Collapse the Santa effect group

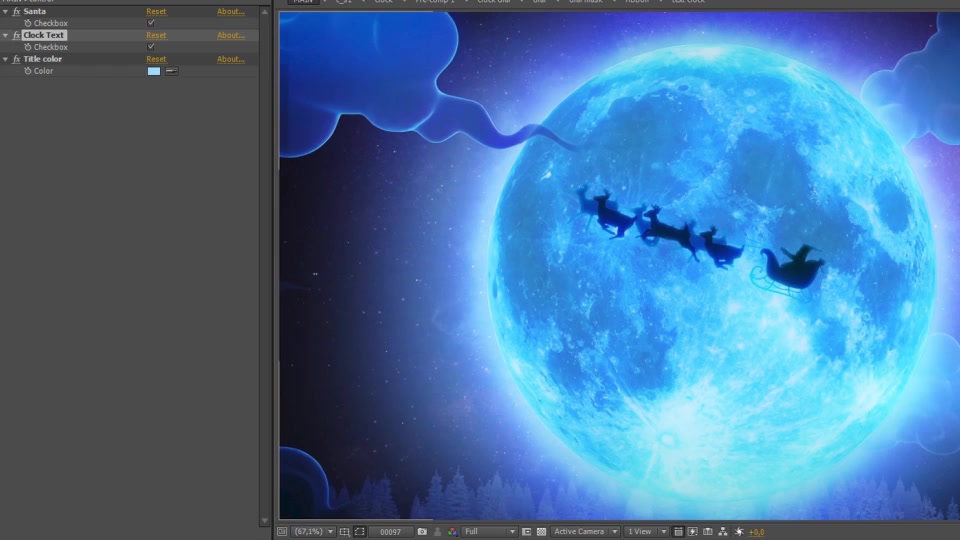point(6,12)
